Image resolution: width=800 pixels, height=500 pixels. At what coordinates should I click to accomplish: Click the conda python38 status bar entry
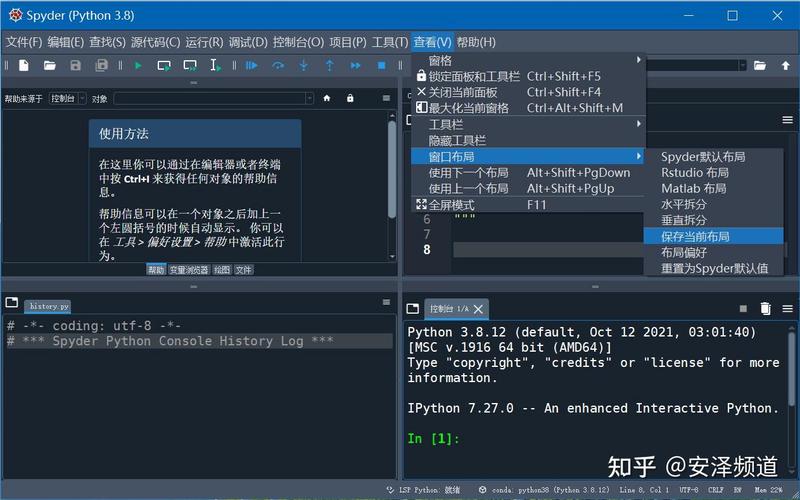click(544, 490)
